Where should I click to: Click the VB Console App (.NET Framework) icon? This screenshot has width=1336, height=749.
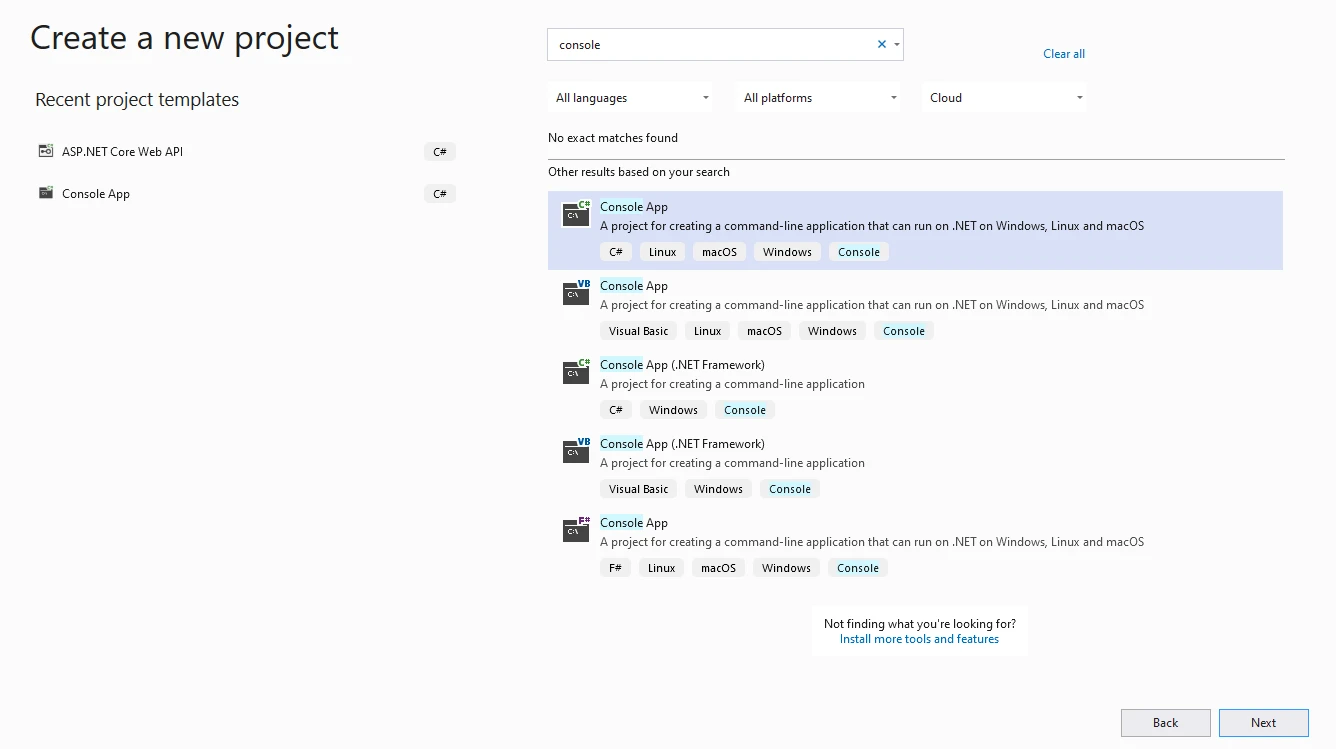576,450
